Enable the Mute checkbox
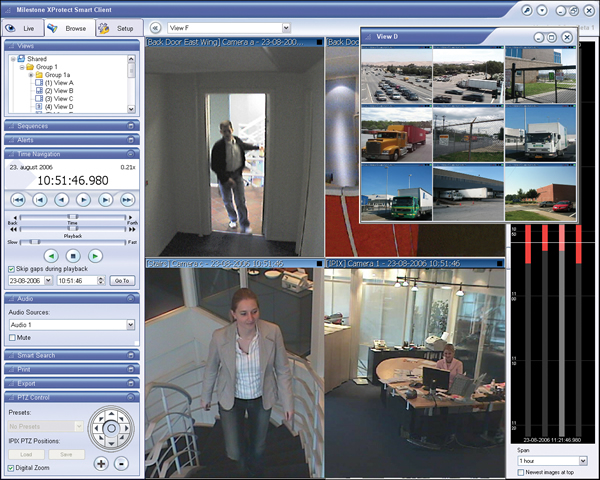This screenshot has height=480, width=600. 12,338
